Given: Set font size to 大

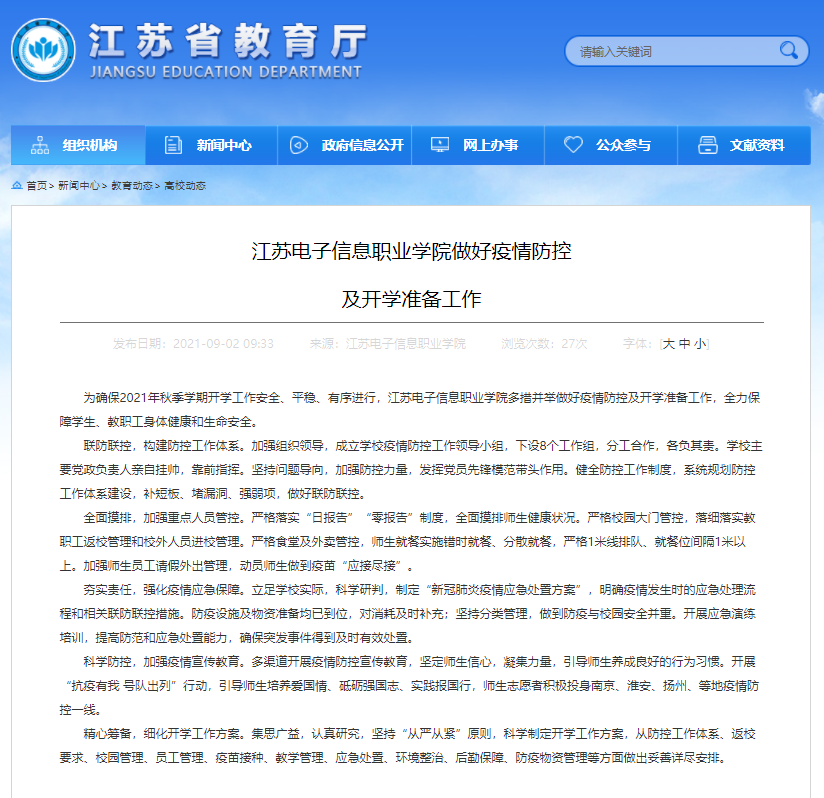Looking at the screenshot, I should (x=668, y=344).
